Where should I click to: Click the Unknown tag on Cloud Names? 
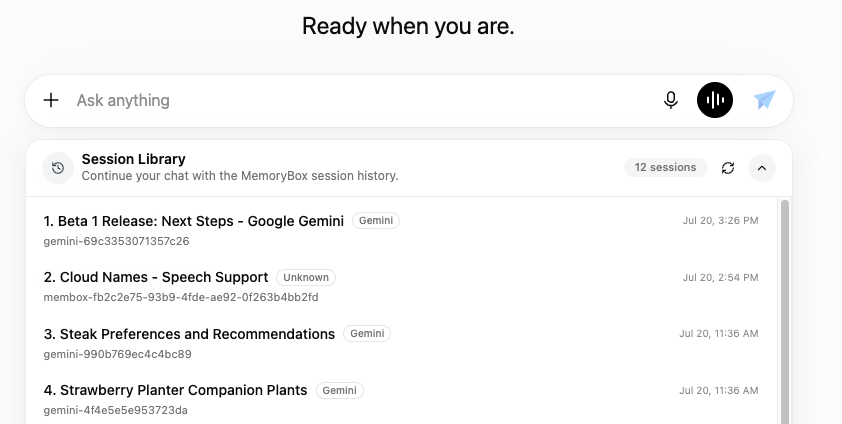(x=306, y=277)
